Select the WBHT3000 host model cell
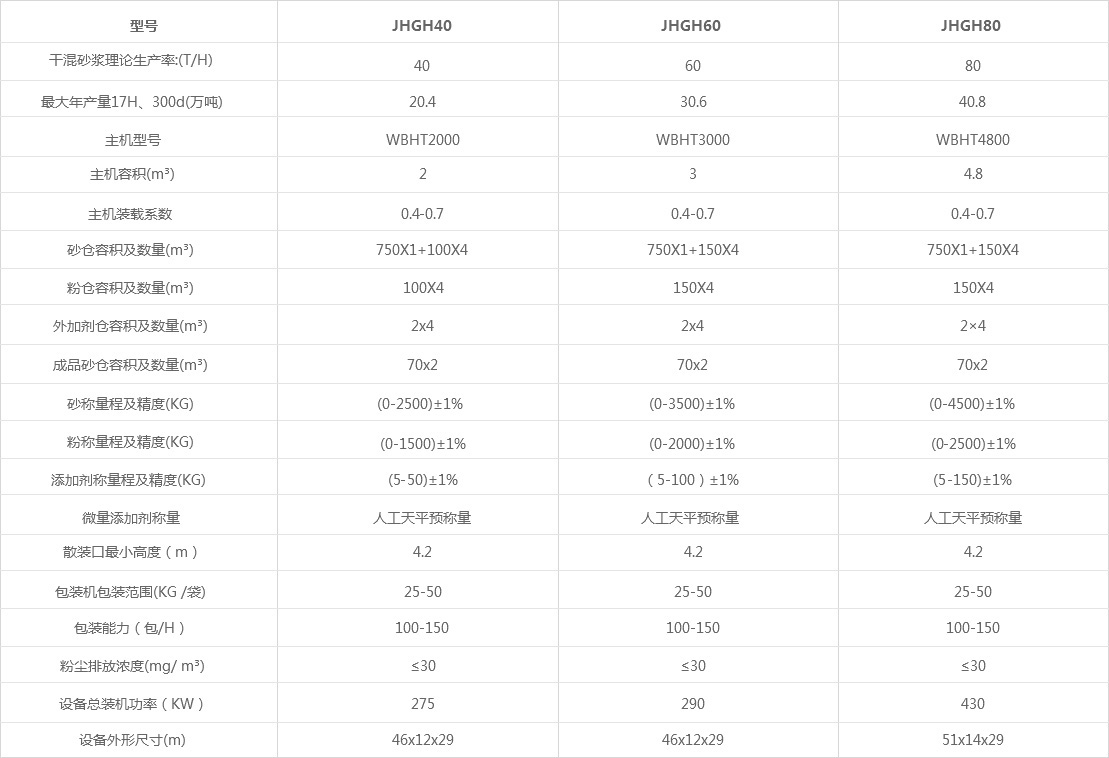The image size is (1109, 758). pos(693,140)
